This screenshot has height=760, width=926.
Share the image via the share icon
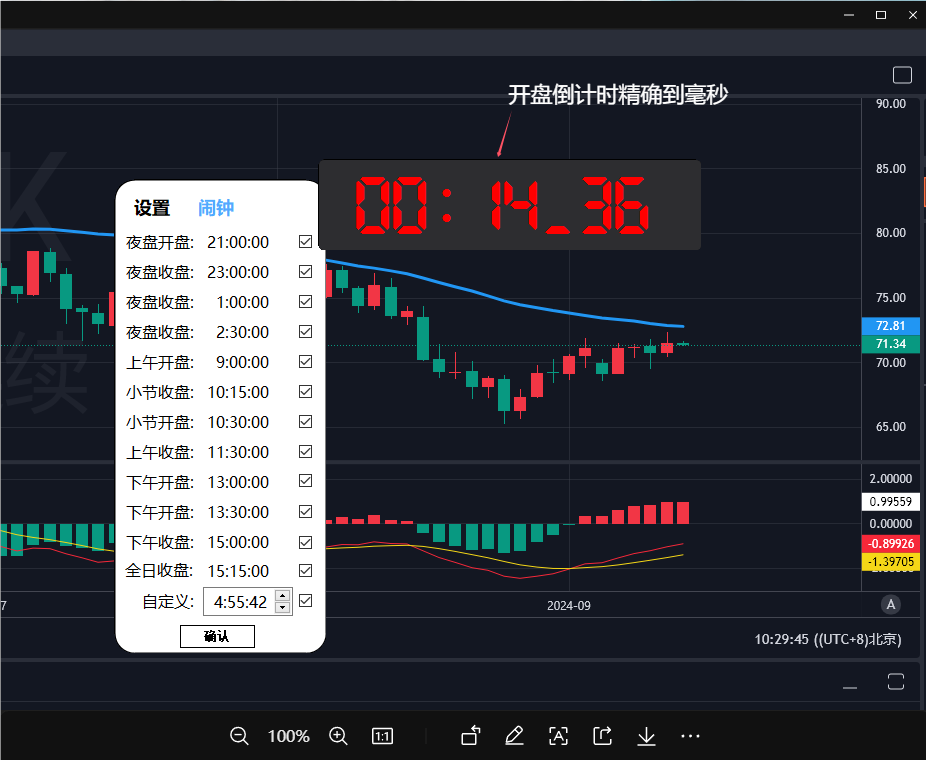tap(602, 736)
